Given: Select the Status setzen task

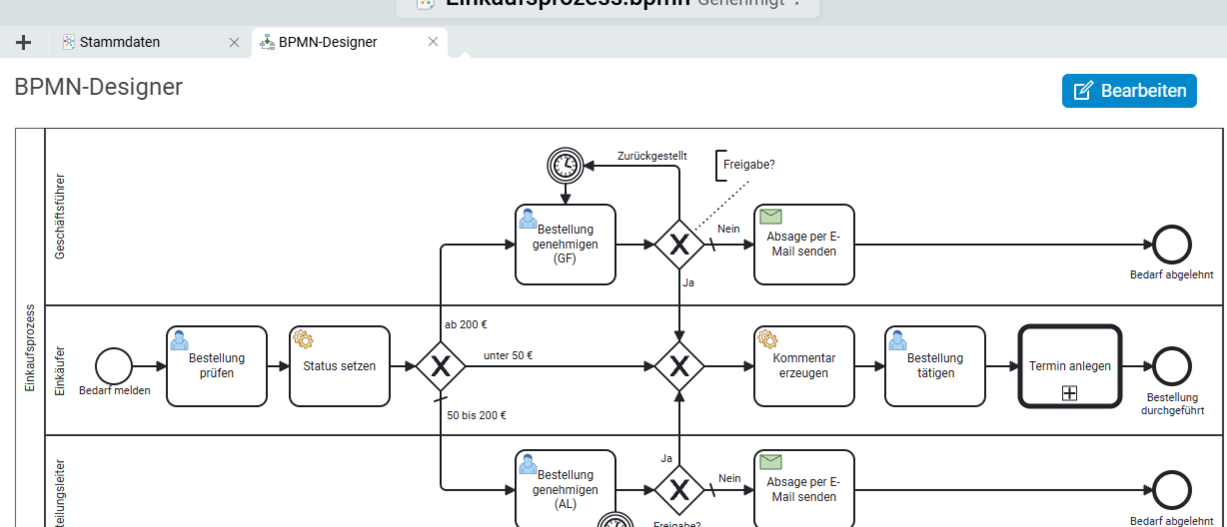Looking at the screenshot, I should 340,366.
